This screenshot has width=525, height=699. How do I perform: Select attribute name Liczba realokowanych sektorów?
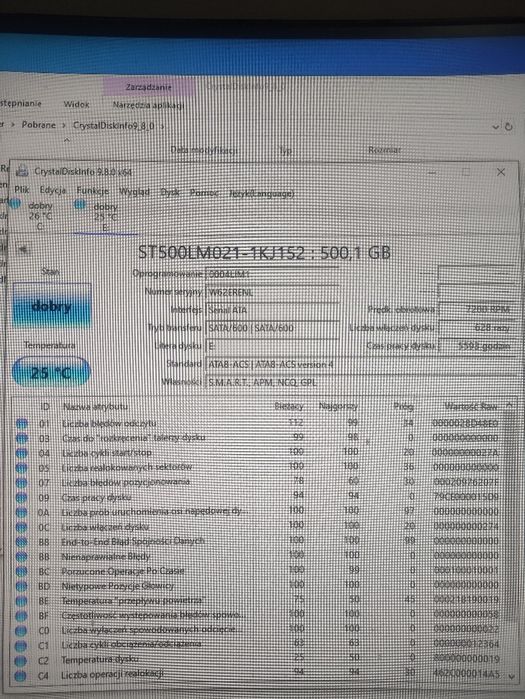tap(127, 467)
